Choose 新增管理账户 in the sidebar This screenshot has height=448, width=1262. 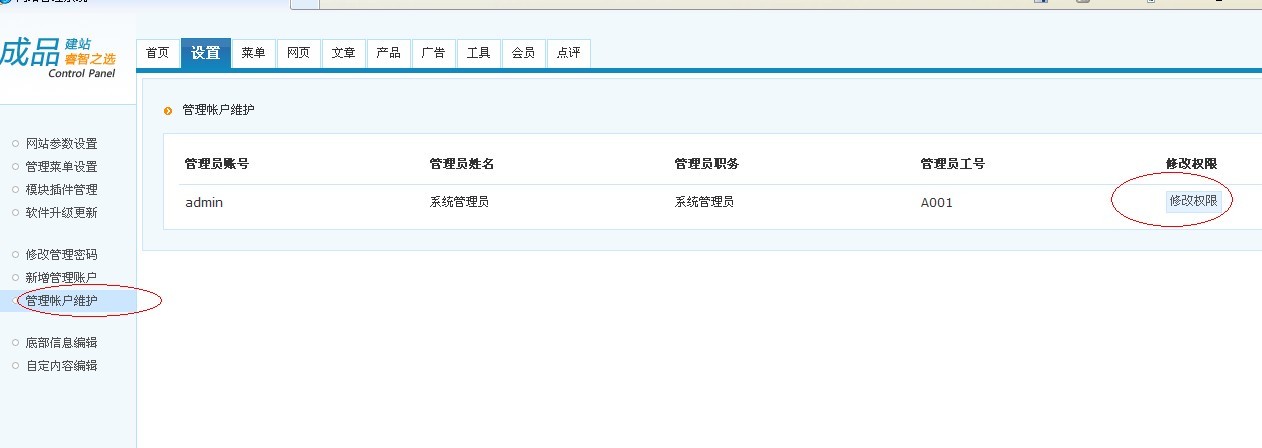[61, 278]
